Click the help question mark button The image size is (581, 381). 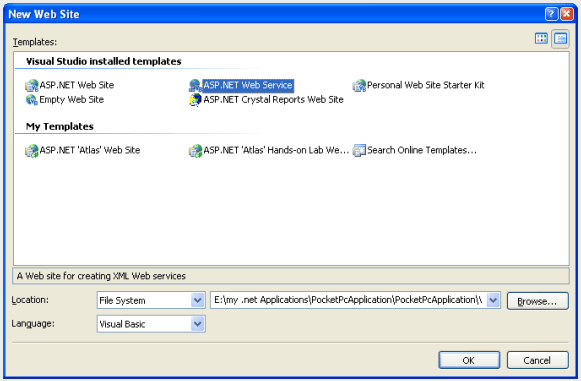pyautogui.click(x=551, y=14)
